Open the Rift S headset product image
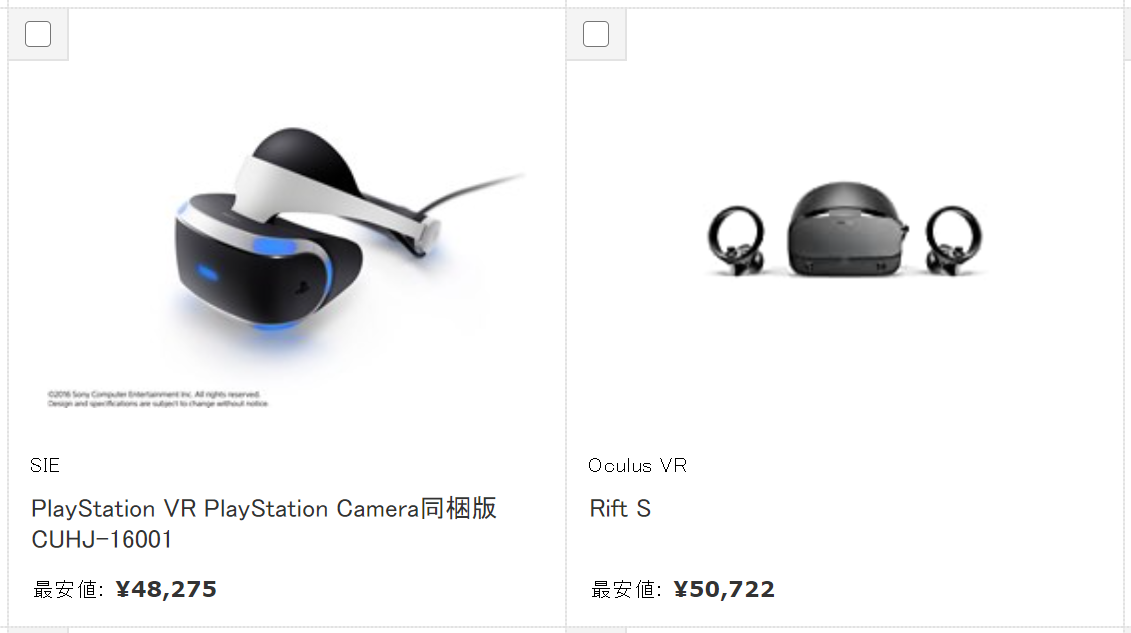The image size is (1131, 633). tap(845, 230)
